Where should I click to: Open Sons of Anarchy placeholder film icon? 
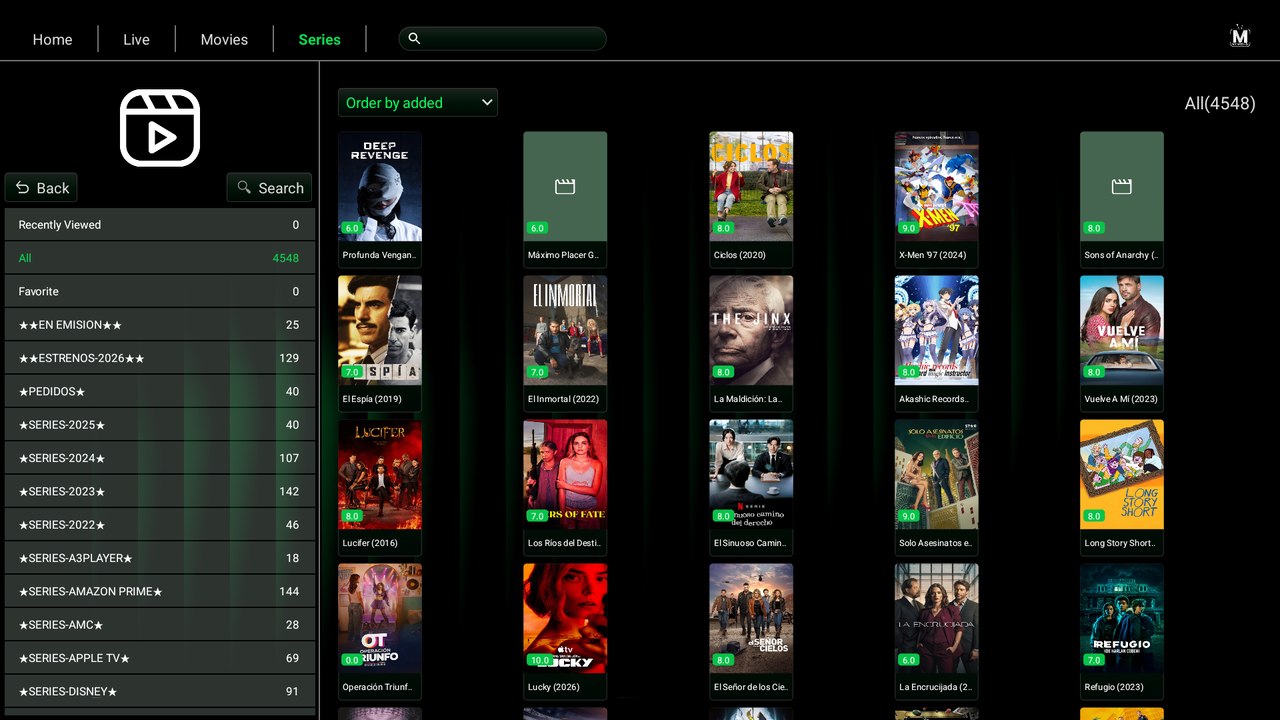[1122, 187]
